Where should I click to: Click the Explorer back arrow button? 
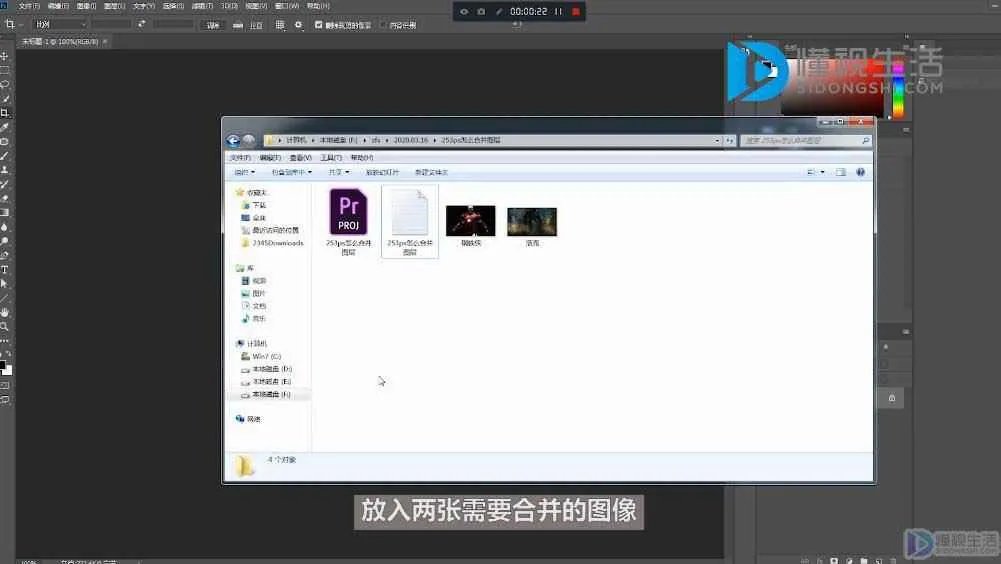[x=233, y=141]
